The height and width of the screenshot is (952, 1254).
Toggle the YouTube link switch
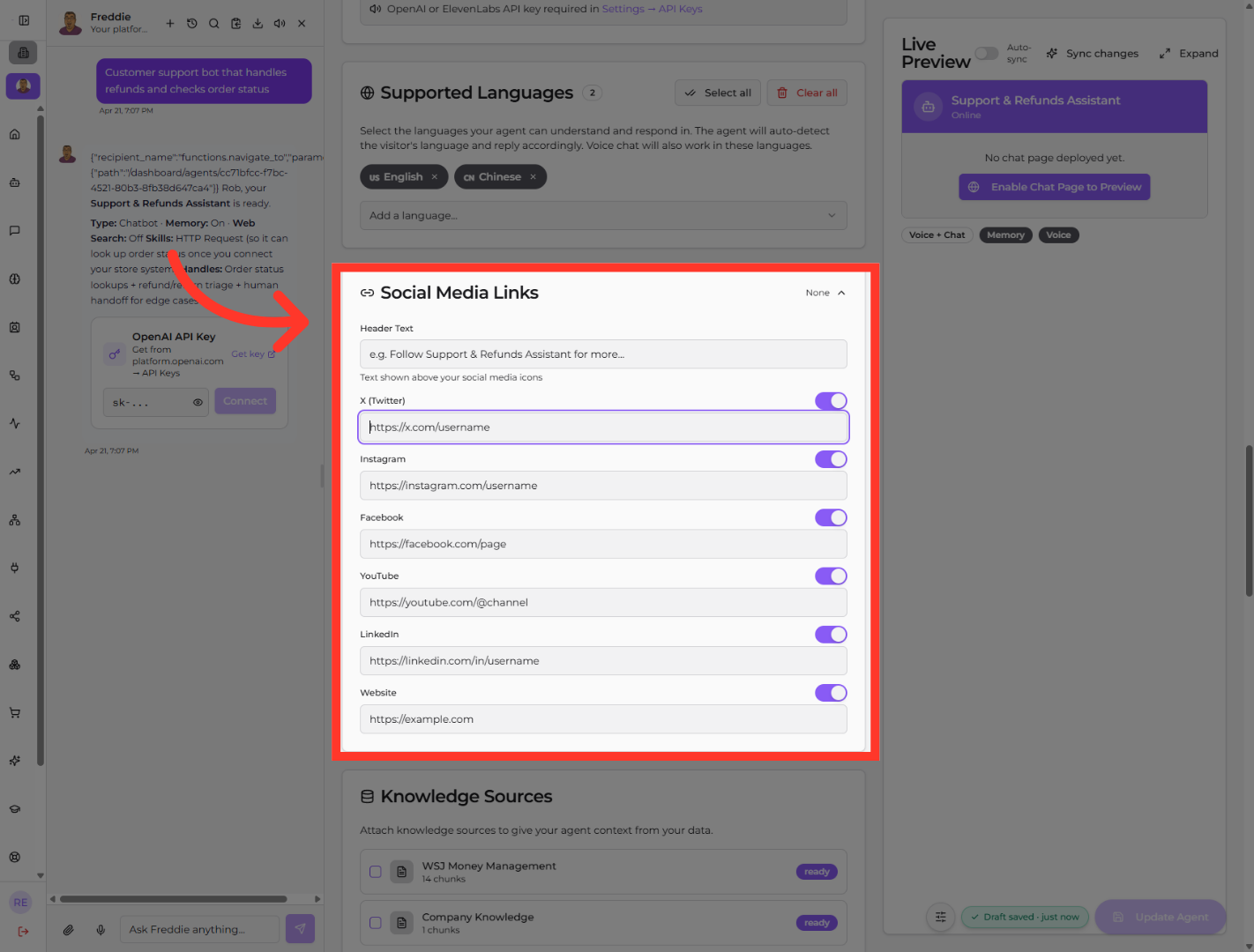[x=831, y=576]
